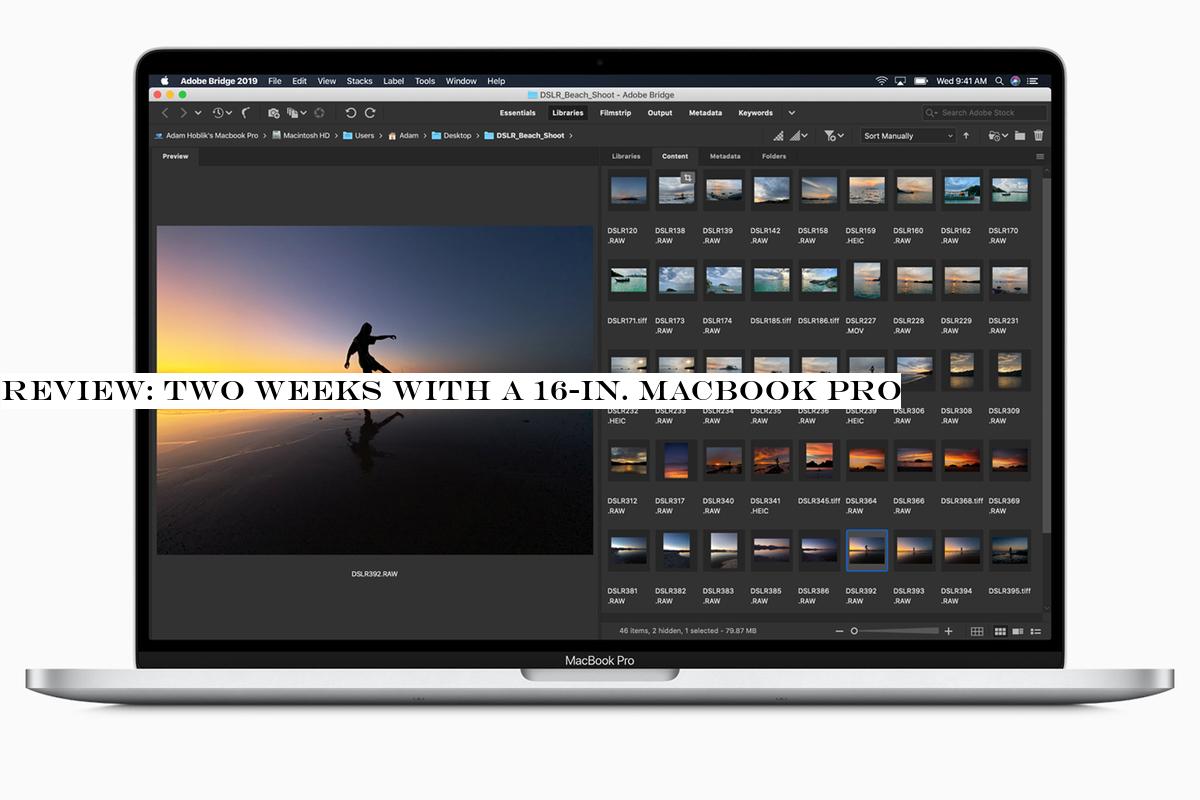Open the Metadata panel tab
1200x800 pixels.
click(725, 157)
